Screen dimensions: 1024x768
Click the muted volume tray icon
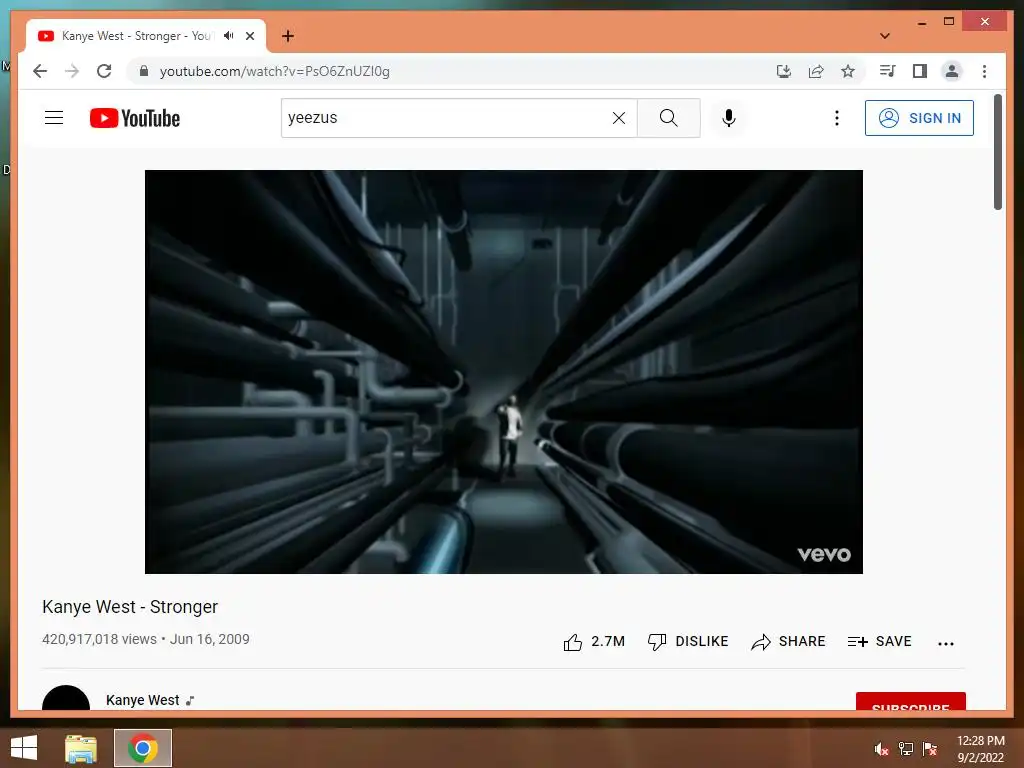(x=881, y=749)
